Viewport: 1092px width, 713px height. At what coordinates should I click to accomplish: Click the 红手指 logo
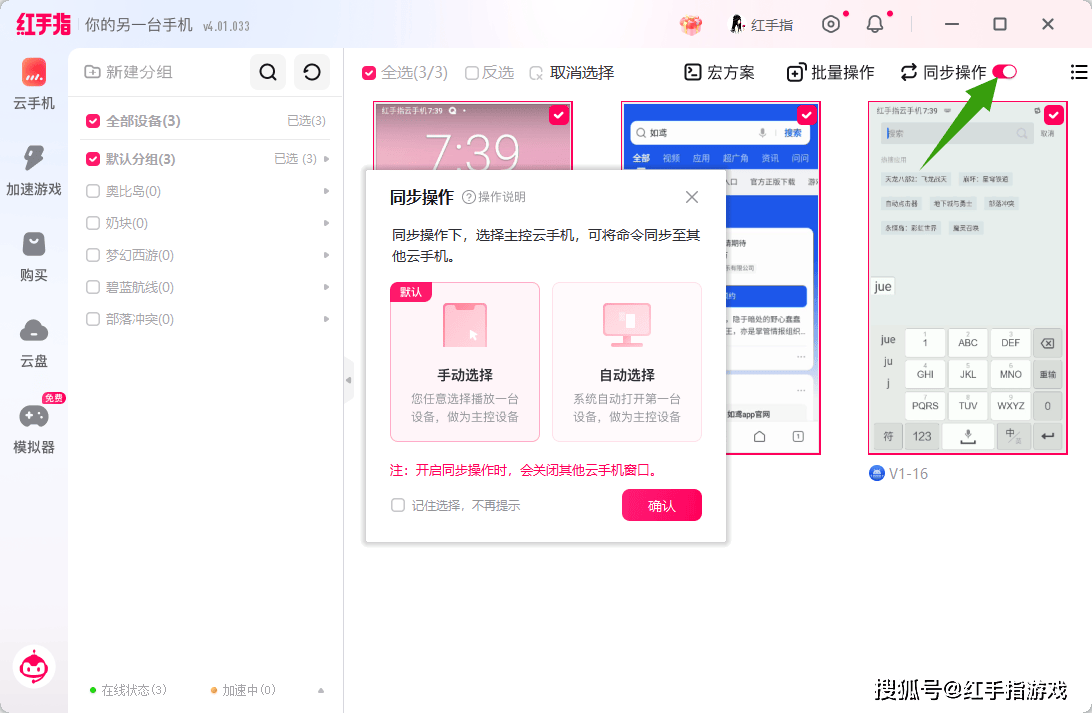coord(43,24)
